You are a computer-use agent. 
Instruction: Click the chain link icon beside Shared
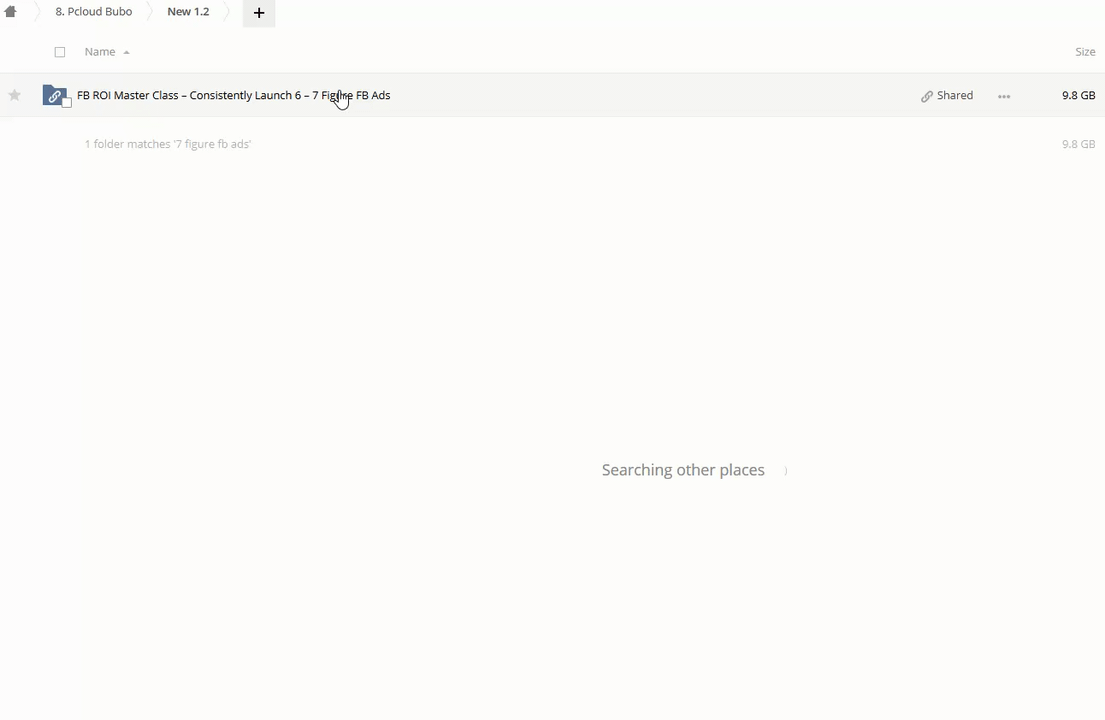[926, 96]
